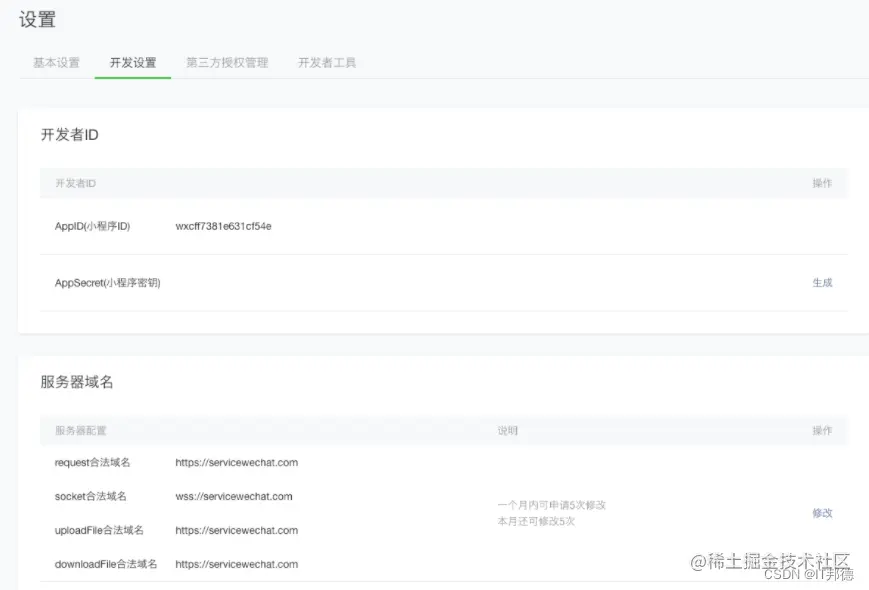Click 生成 to generate a new AppSecret
The image size is (869, 590).
tap(822, 283)
